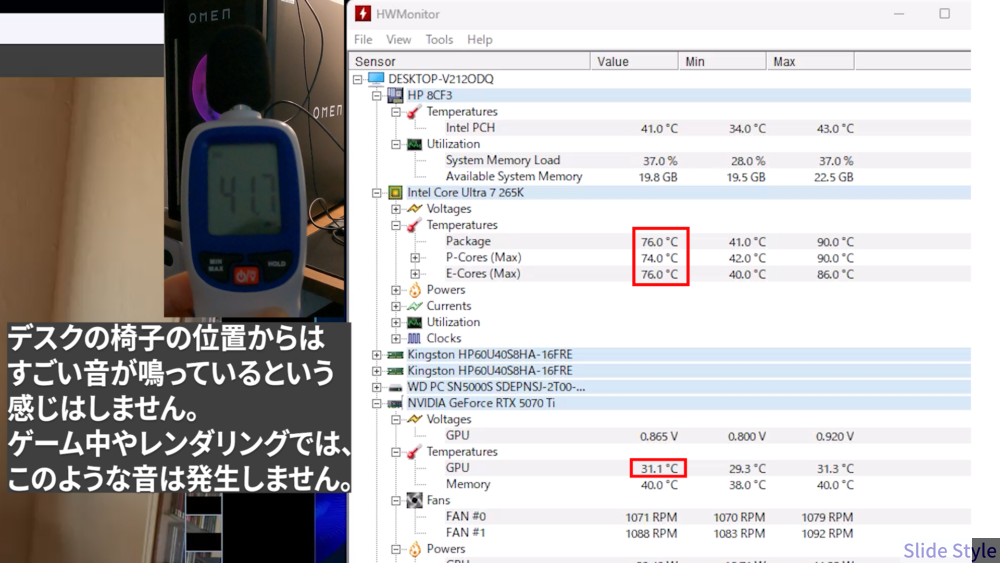Click second Kingston memory module icon

(395, 371)
